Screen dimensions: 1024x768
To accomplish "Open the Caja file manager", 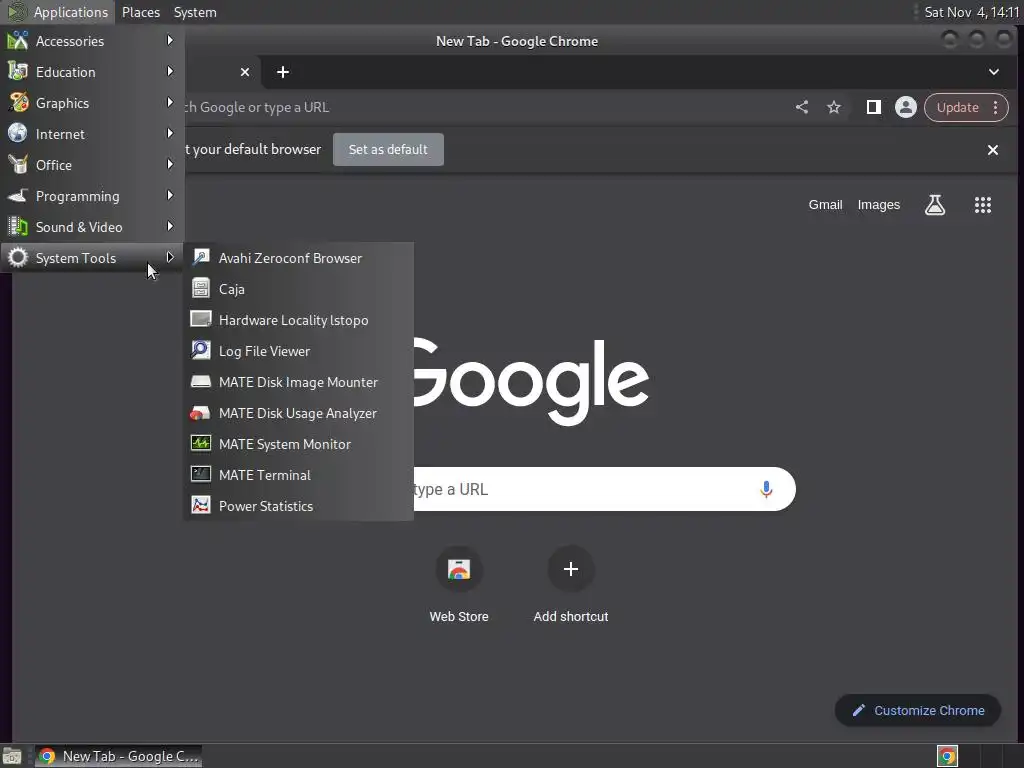I will coord(298,289).
